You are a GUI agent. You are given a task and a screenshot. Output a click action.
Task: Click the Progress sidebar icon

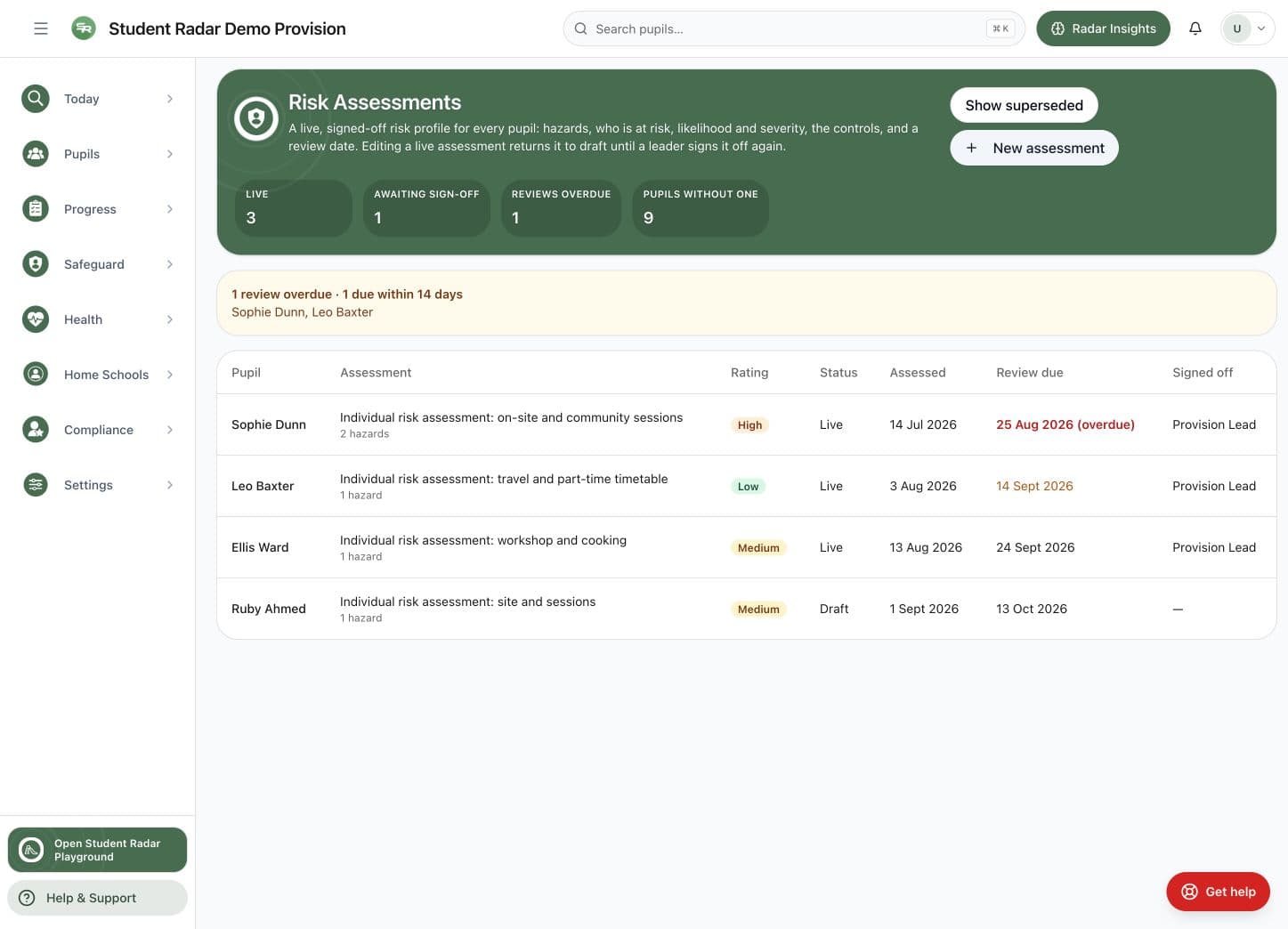pyautogui.click(x=36, y=209)
